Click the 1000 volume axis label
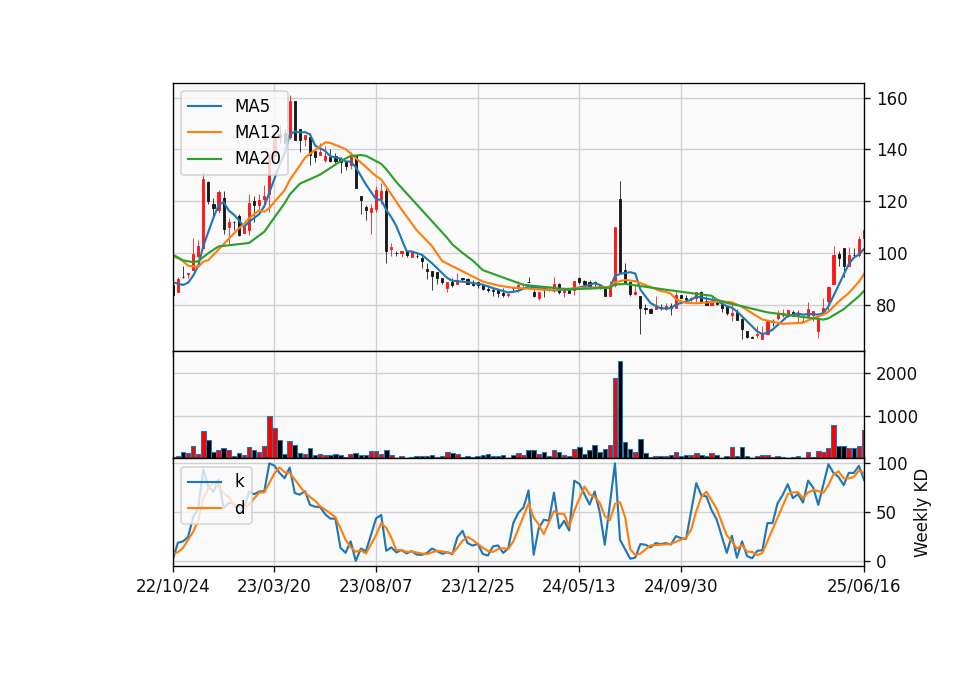The width and height of the screenshot is (960, 690). coord(897,418)
